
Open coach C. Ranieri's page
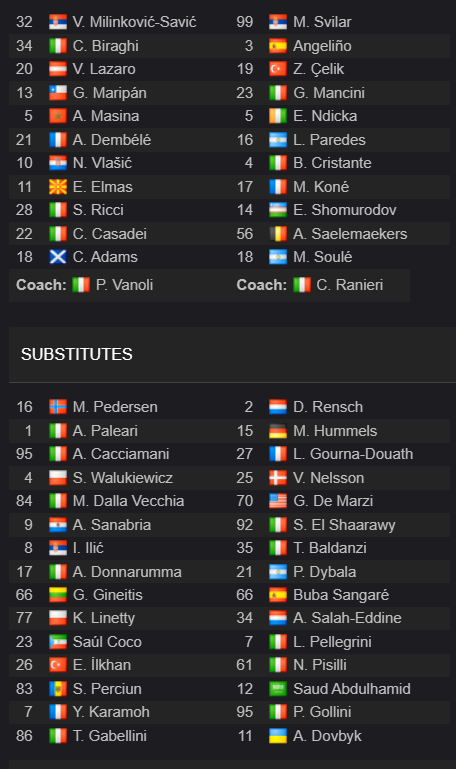pyautogui.click(x=350, y=285)
